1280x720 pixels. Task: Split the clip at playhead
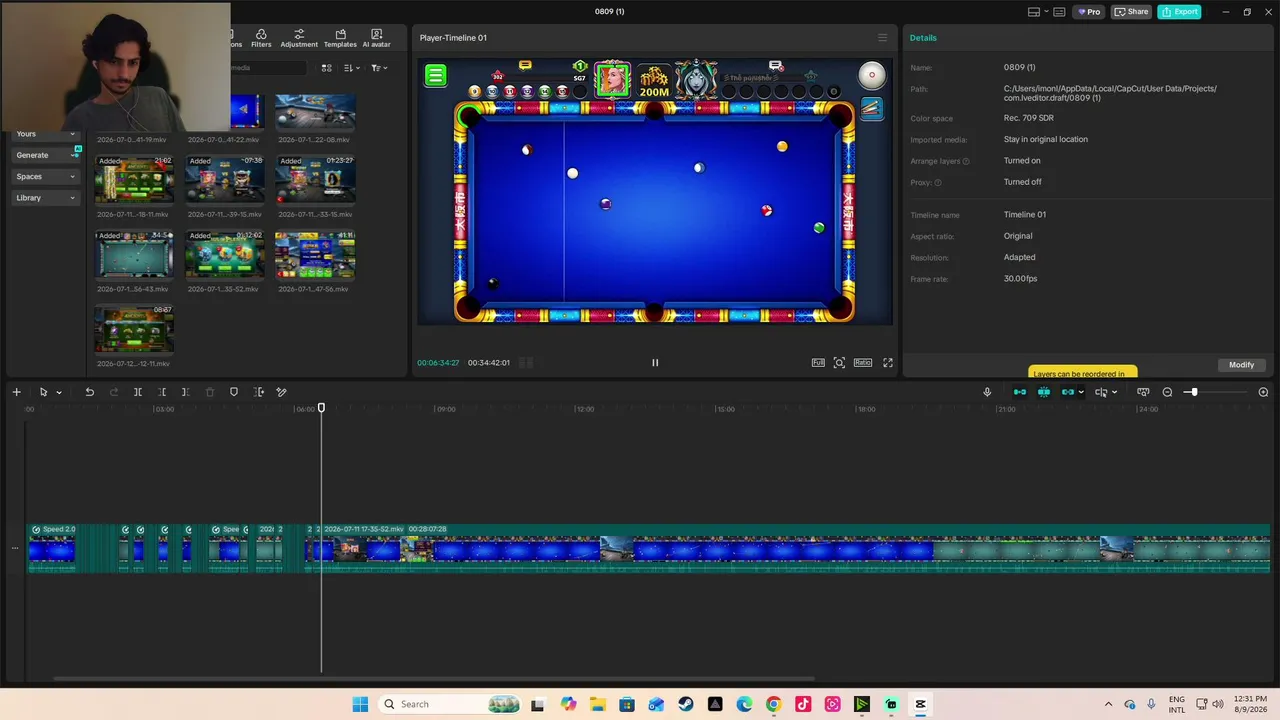click(138, 392)
